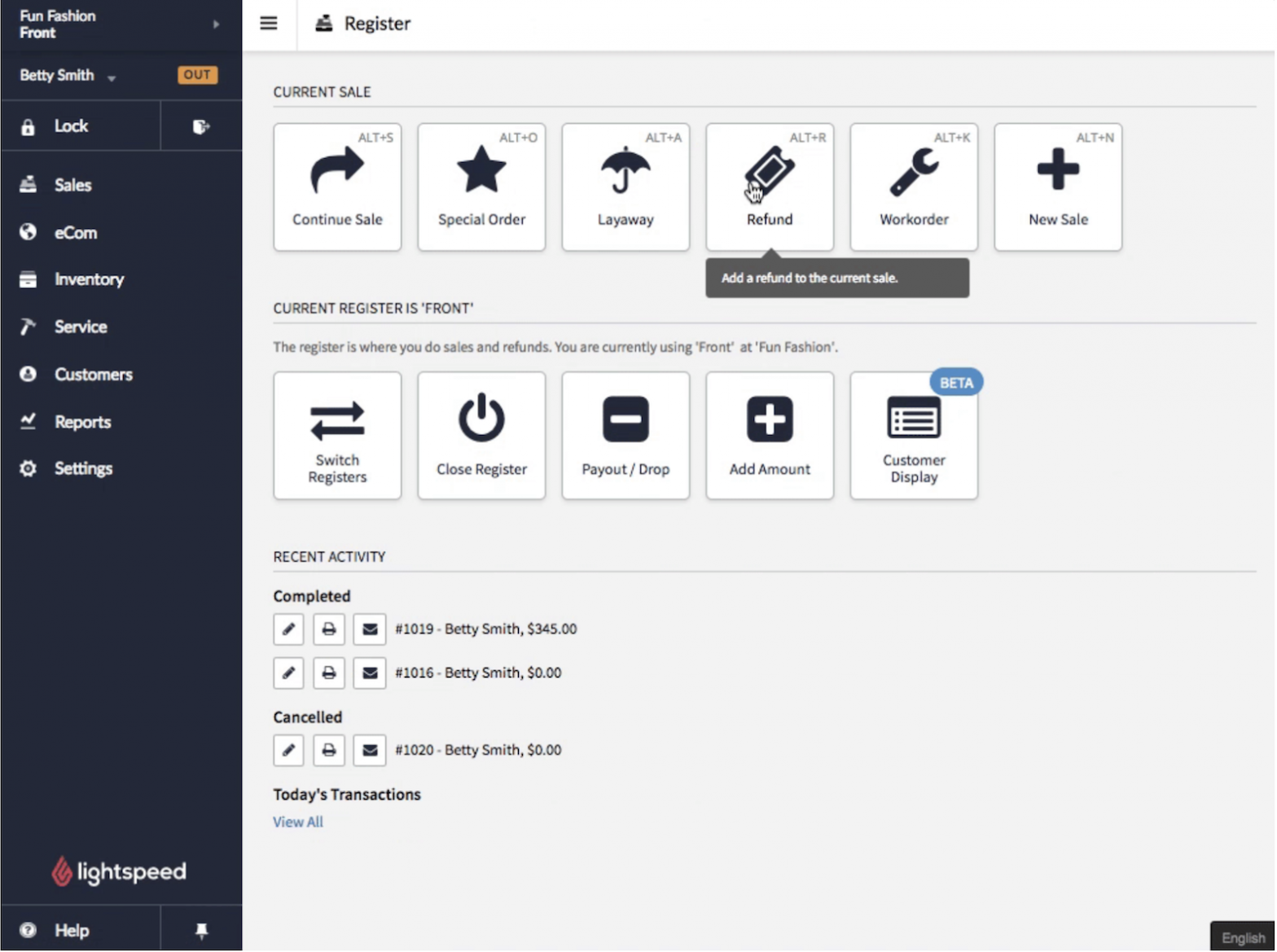Open the English language selector
The width and height of the screenshot is (1277, 952).
point(1242,938)
